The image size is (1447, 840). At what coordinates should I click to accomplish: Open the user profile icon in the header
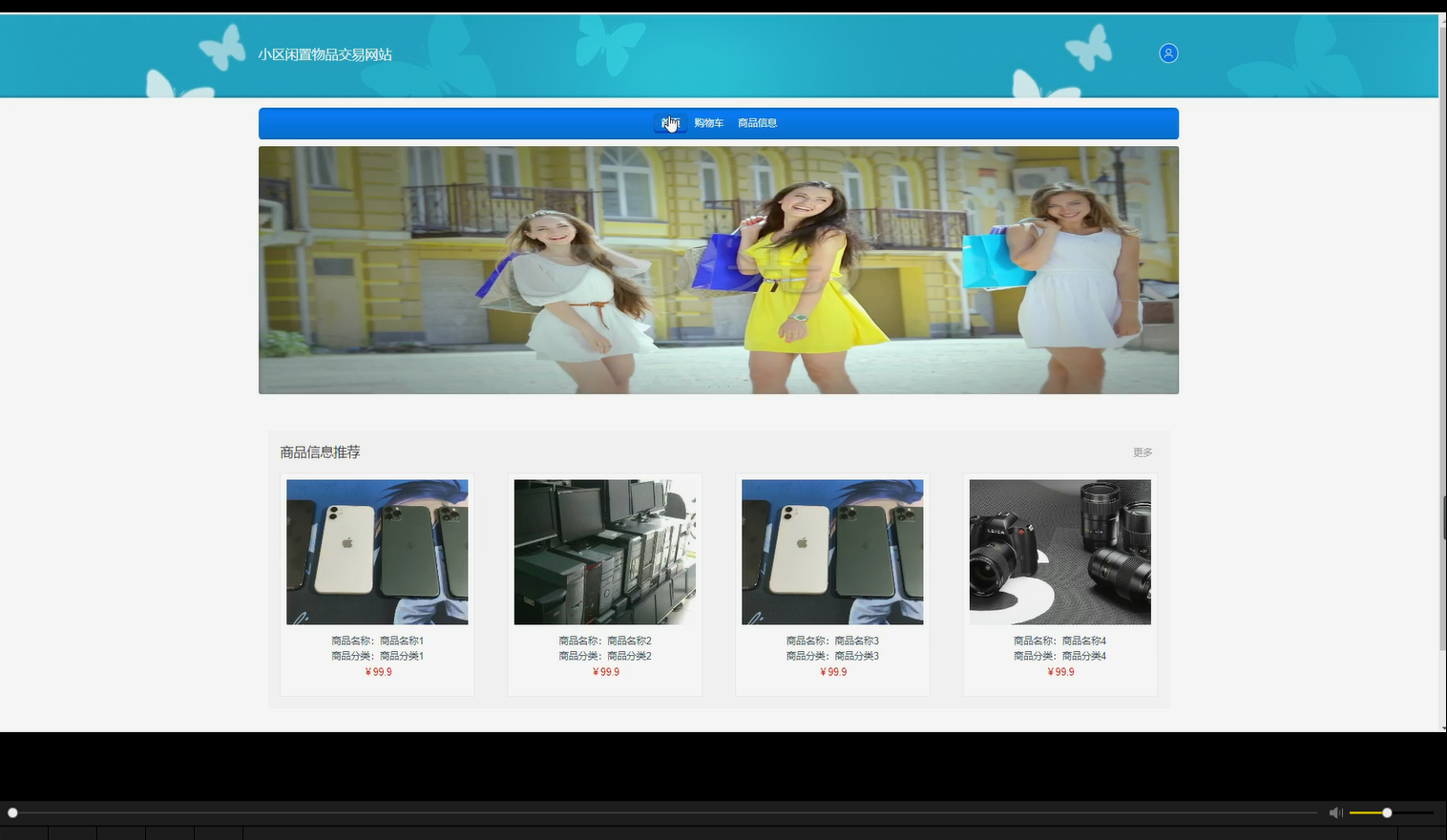(1168, 53)
